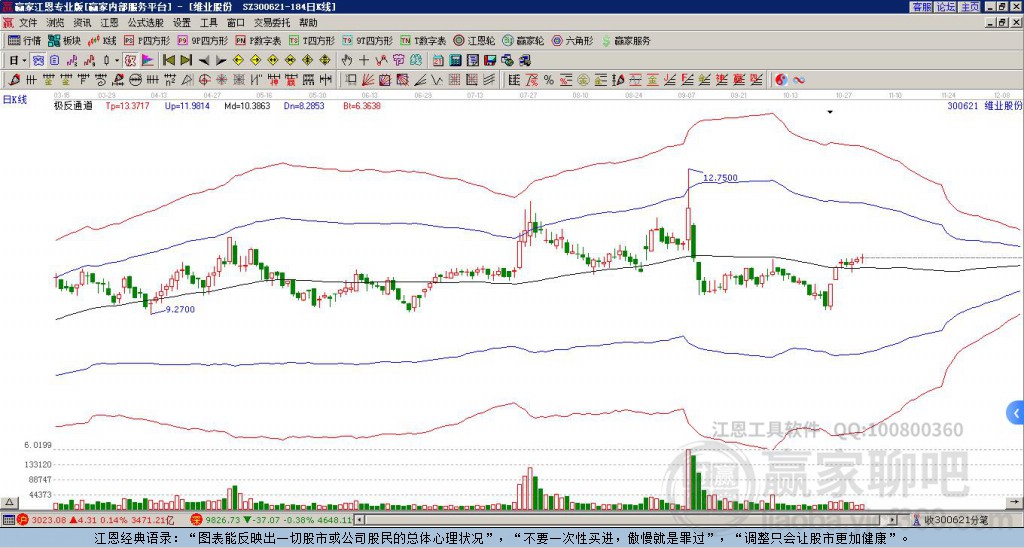Open the 9P四方形 tool
This screenshot has height=548, width=1024.
point(202,40)
